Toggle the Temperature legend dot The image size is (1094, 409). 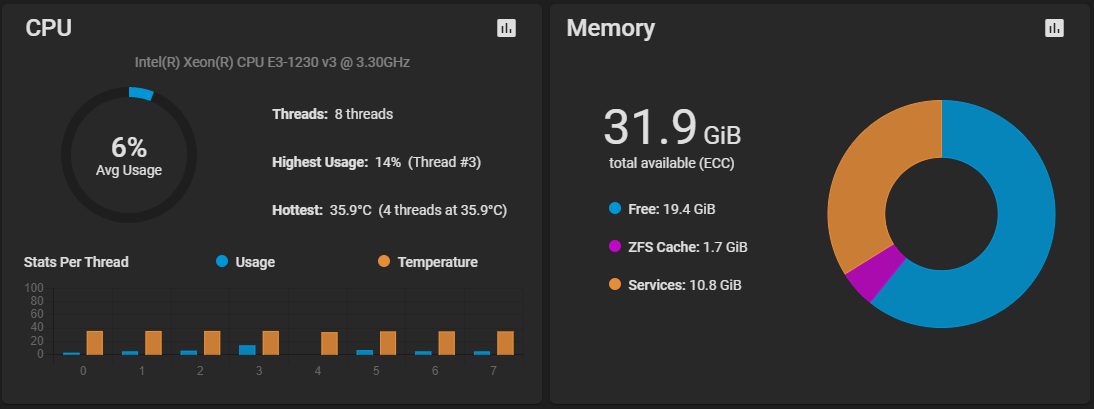pos(384,262)
